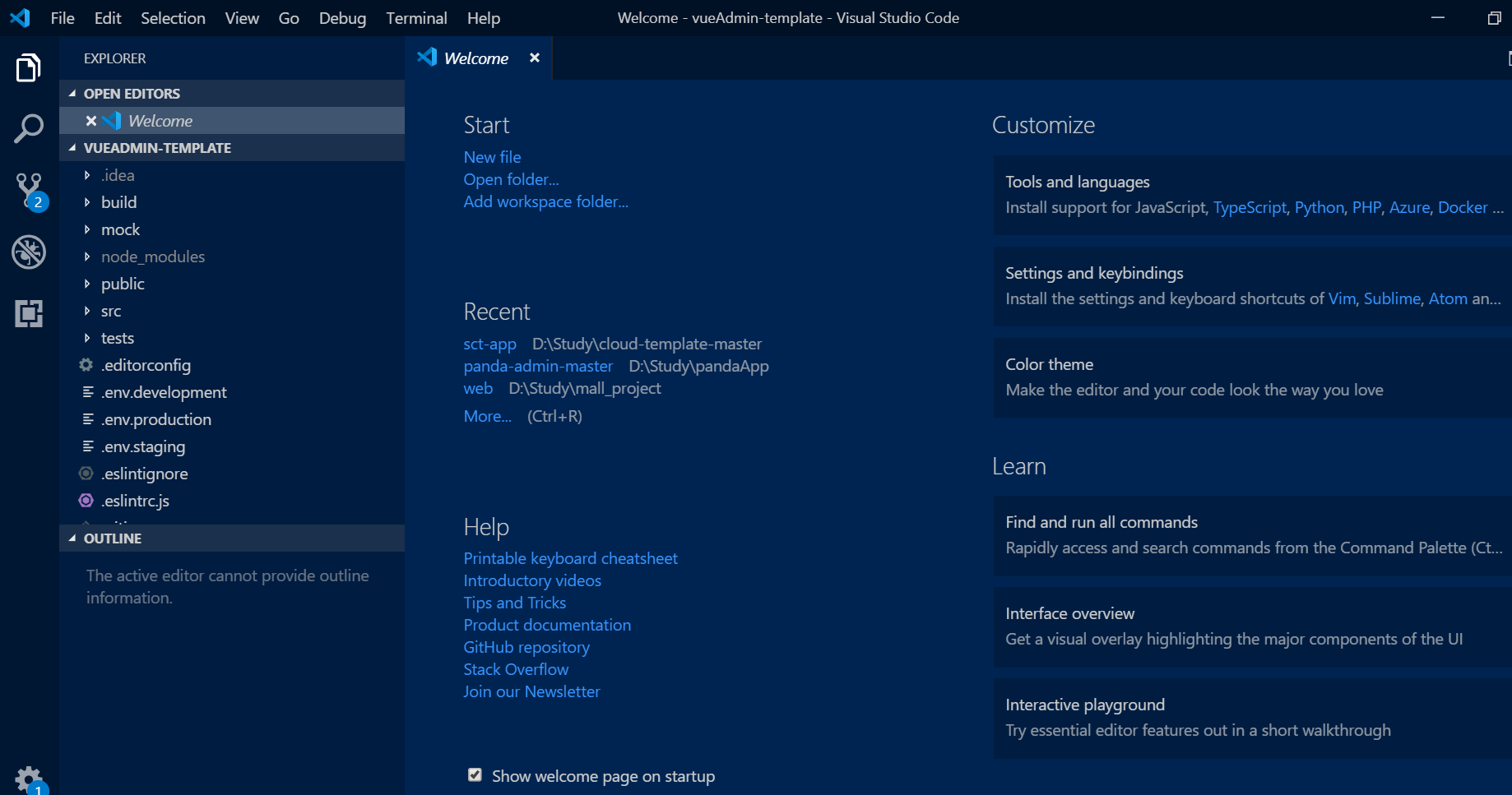Expand the node_modules folder
This screenshot has width=1512, height=795.
[87, 257]
